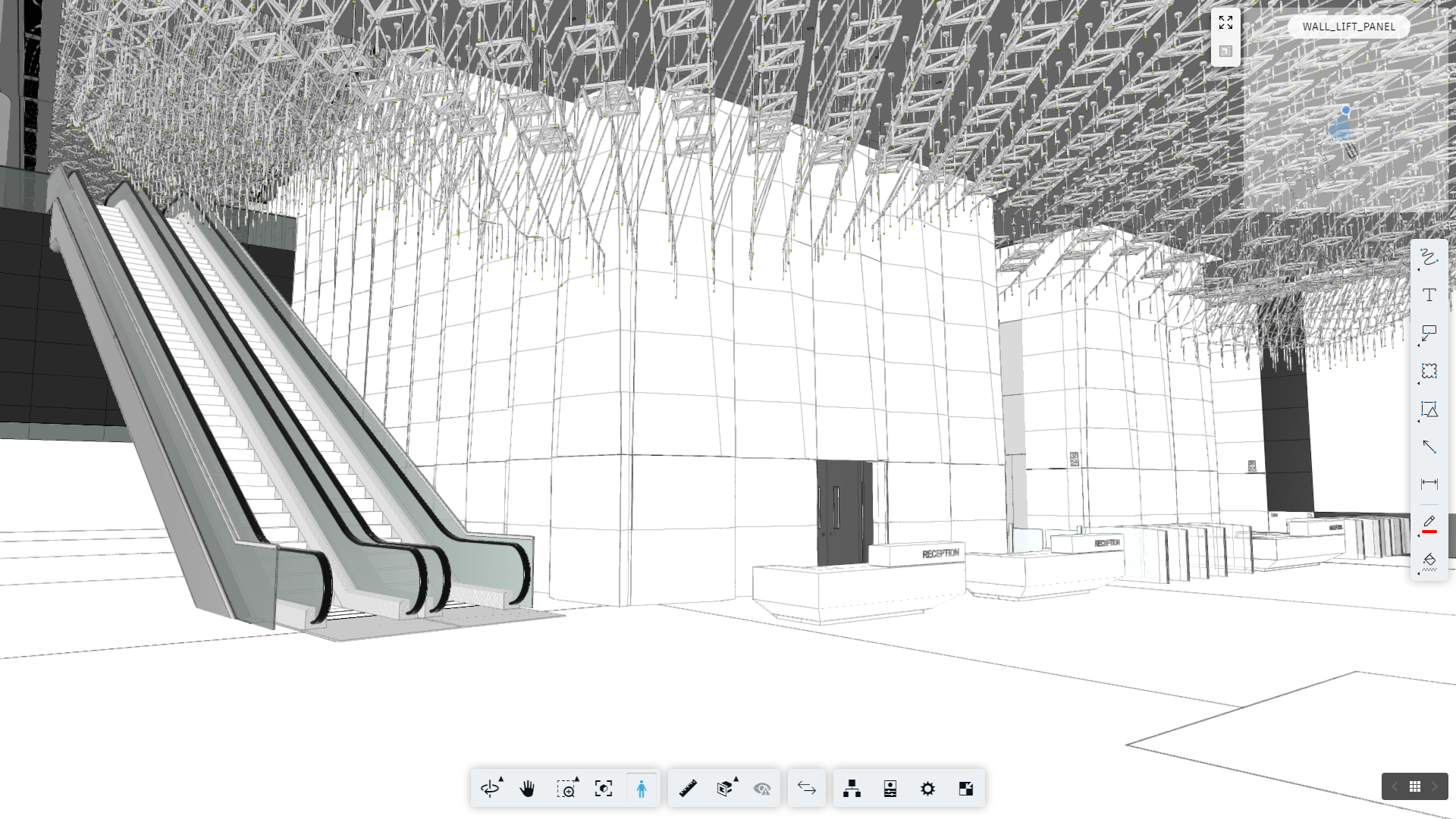
Task: Expand the minimap to full screen
Action: pyautogui.click(x=1225, y=23)
